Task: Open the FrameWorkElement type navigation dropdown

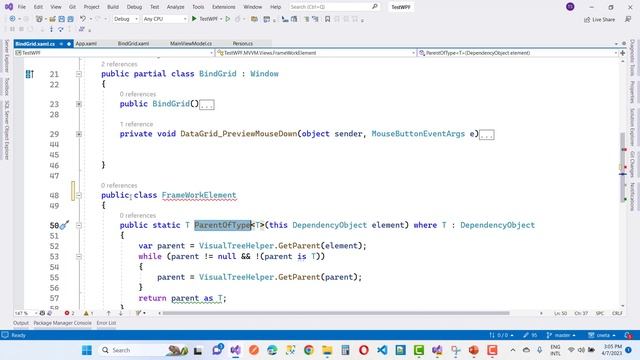Action: coord(316,53)
